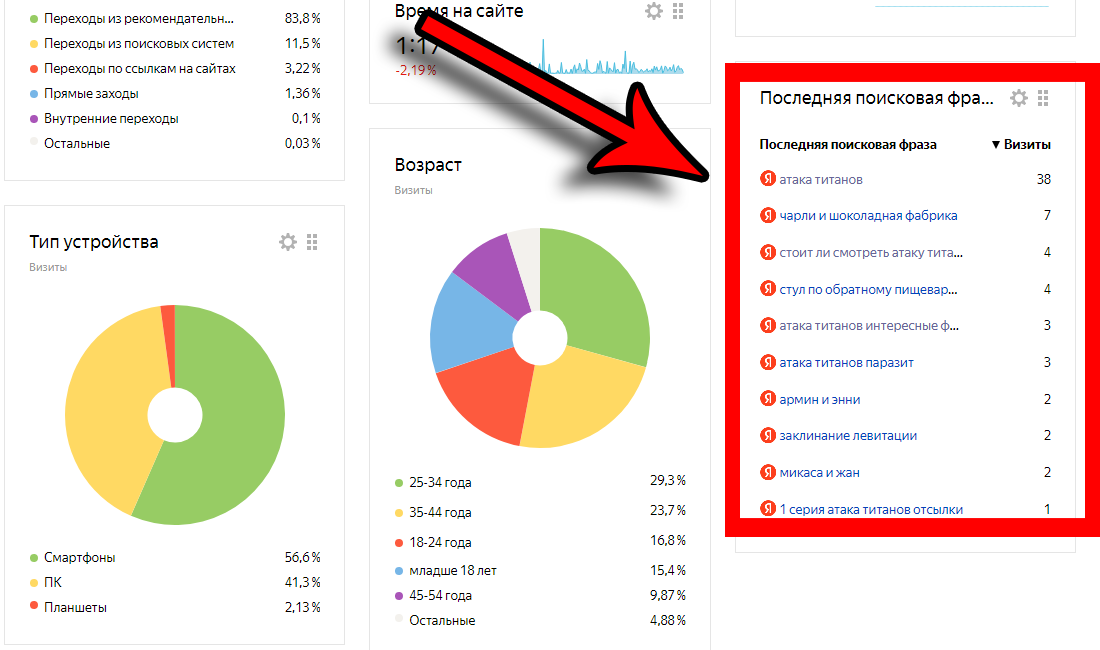The image size is (1100, 650).
Task: Toggle 45-54 года legend purple dot
Action: 398,596
